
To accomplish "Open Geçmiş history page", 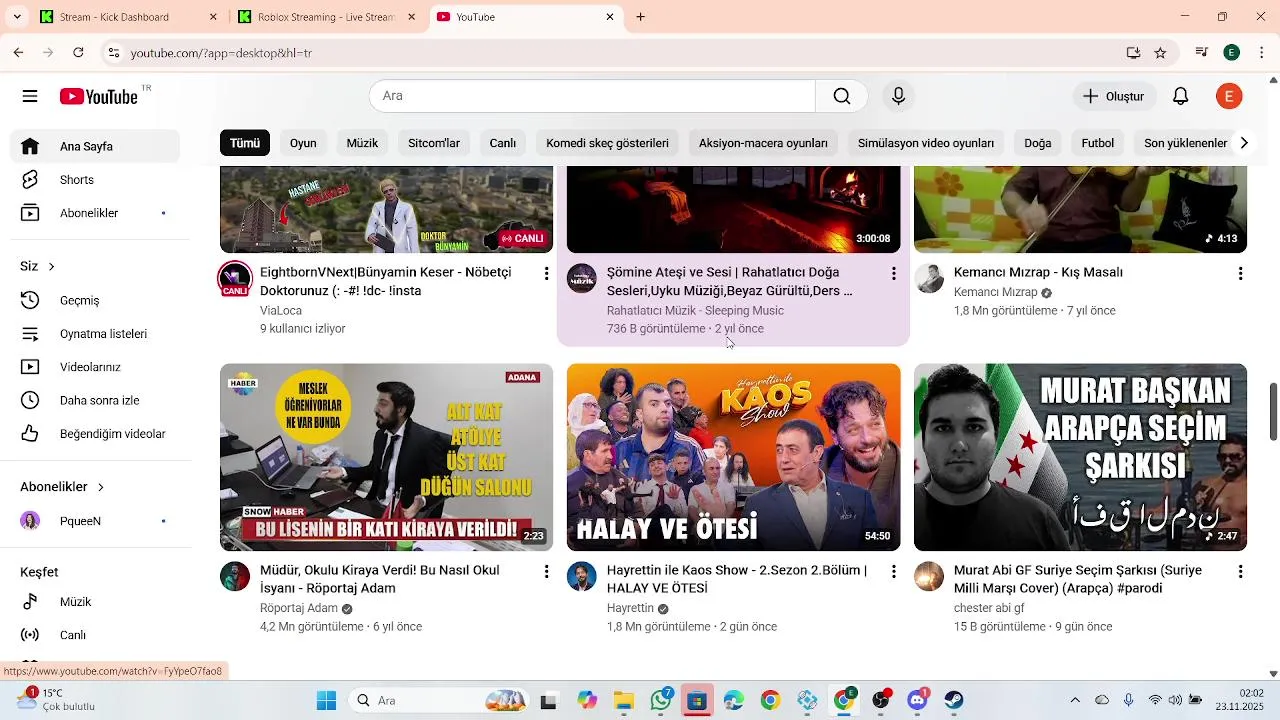I will click(x=95, y=300).
